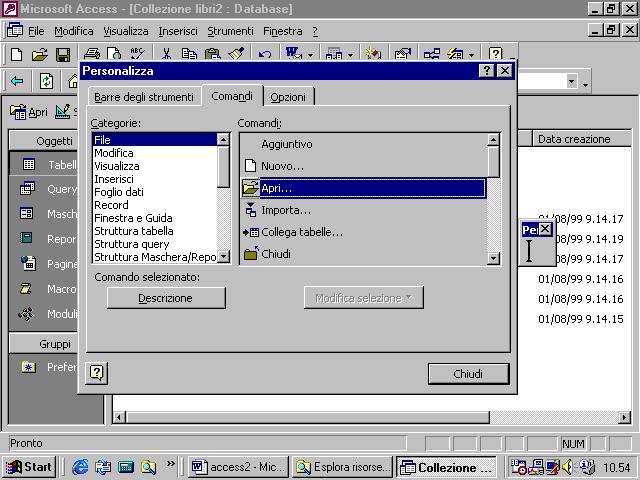Open the Finestra menu

point(282,31)
